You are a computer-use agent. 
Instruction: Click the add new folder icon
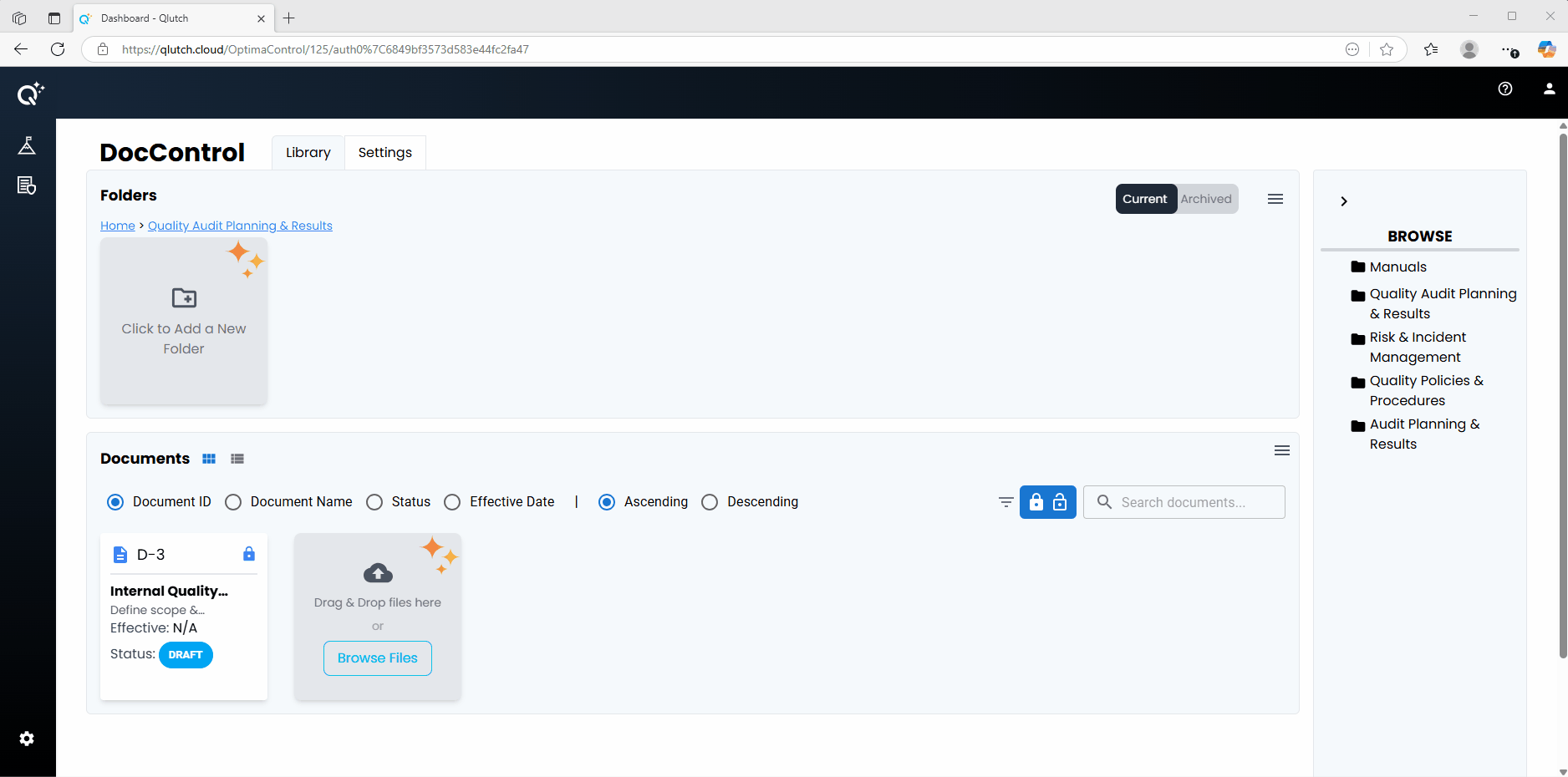point(184,297)
